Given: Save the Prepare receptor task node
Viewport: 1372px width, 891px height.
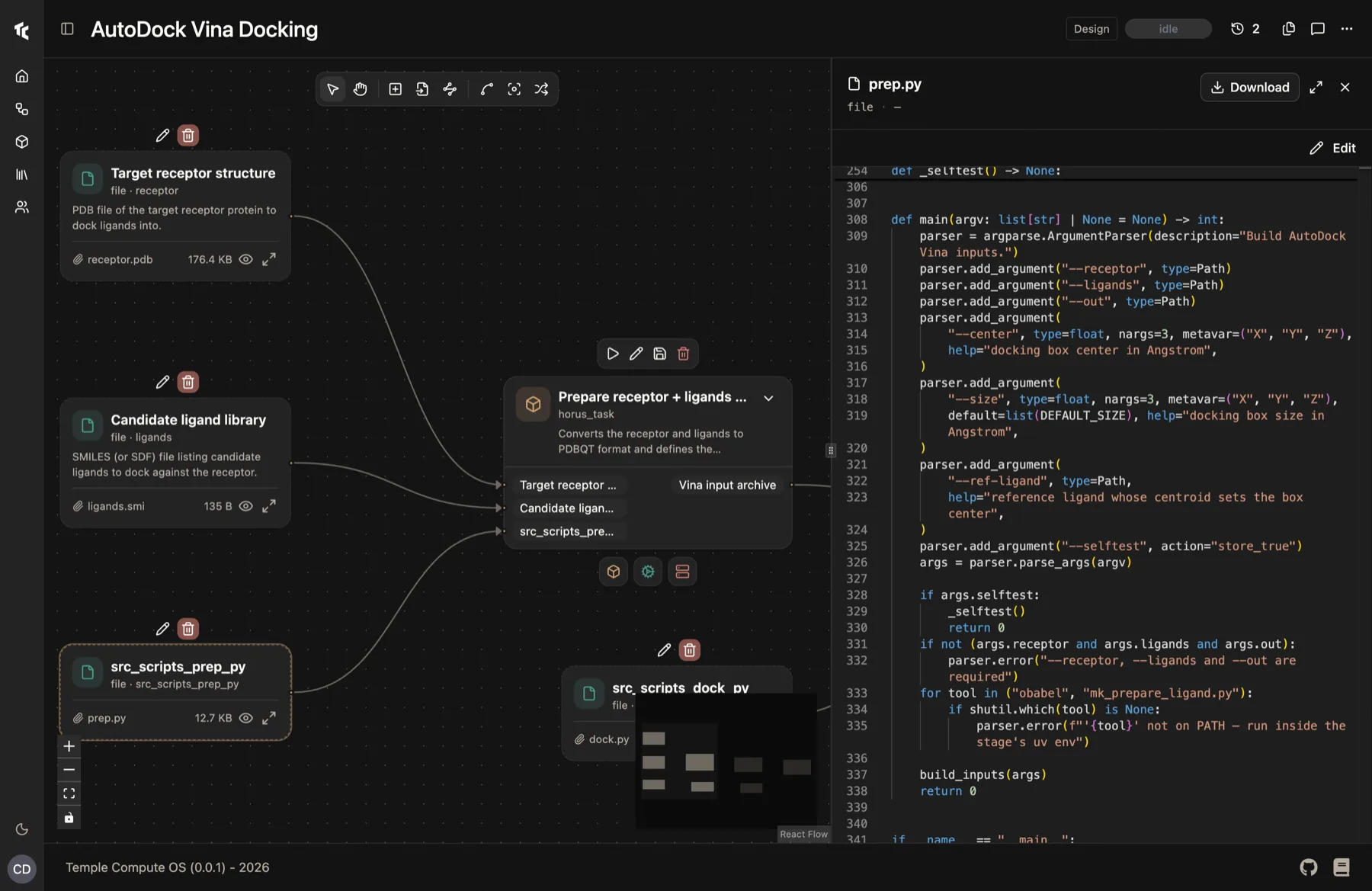Looking at the screenshot, I should (660, 354).
